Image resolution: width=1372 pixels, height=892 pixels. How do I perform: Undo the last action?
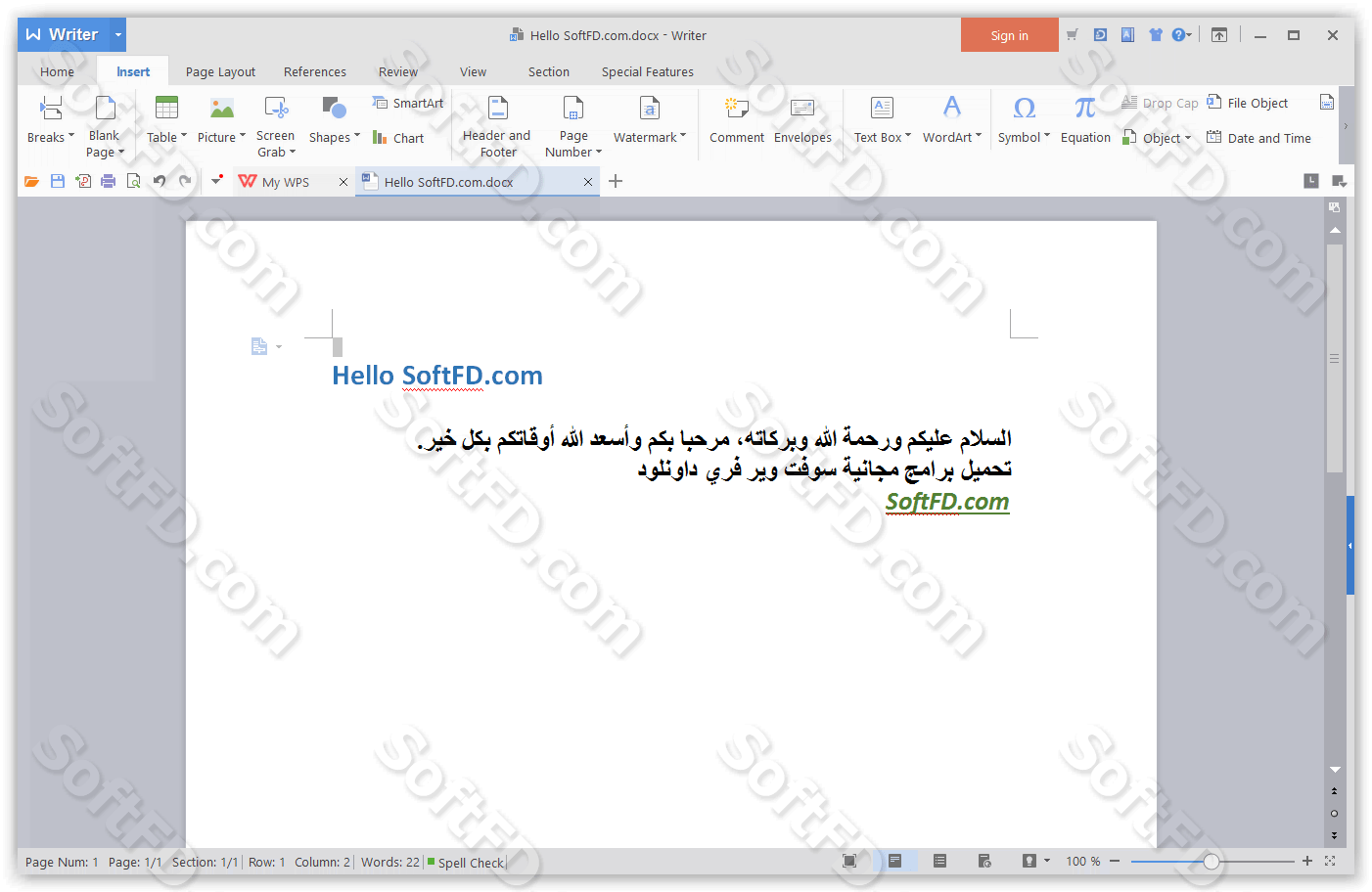(160, 181)
